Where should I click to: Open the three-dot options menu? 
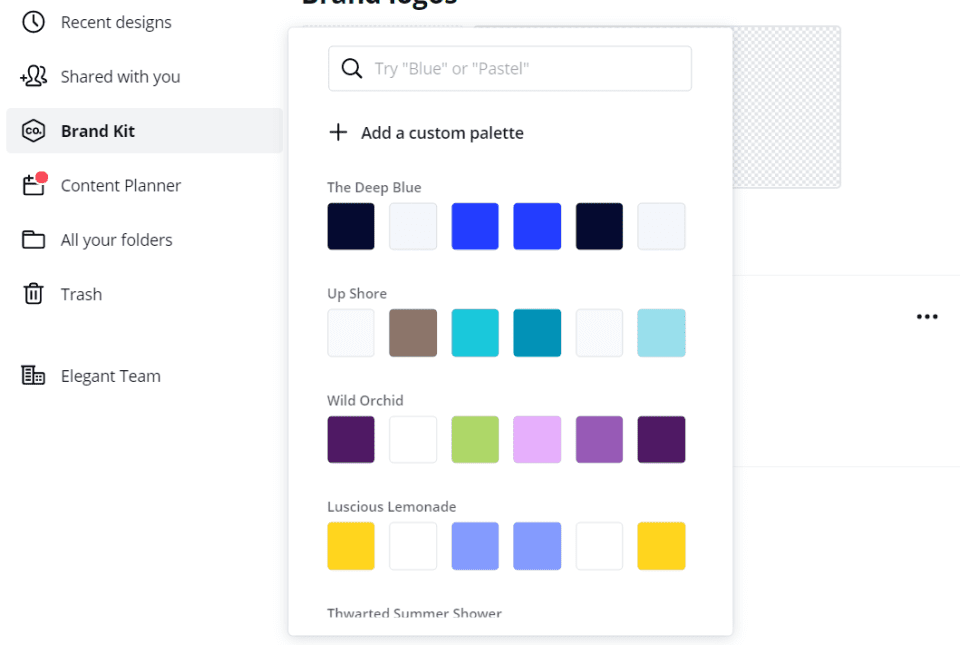(x=927, y=316)
